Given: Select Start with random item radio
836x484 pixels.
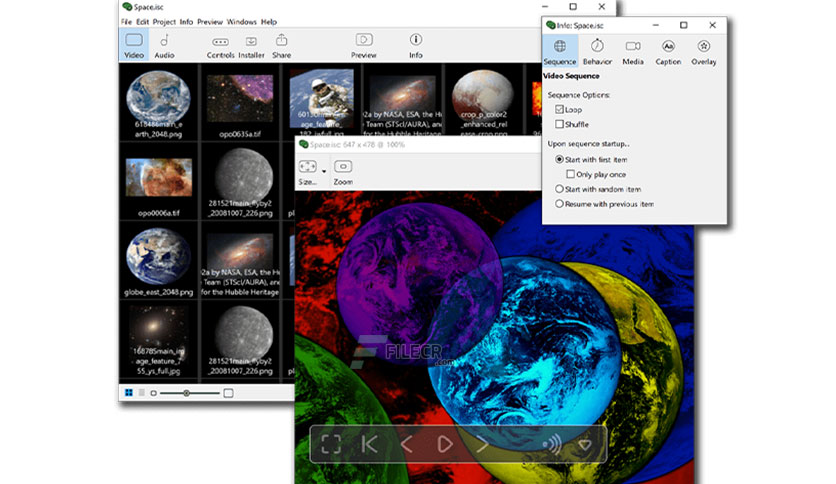Looking at the screenshot, I should [559, 189].
